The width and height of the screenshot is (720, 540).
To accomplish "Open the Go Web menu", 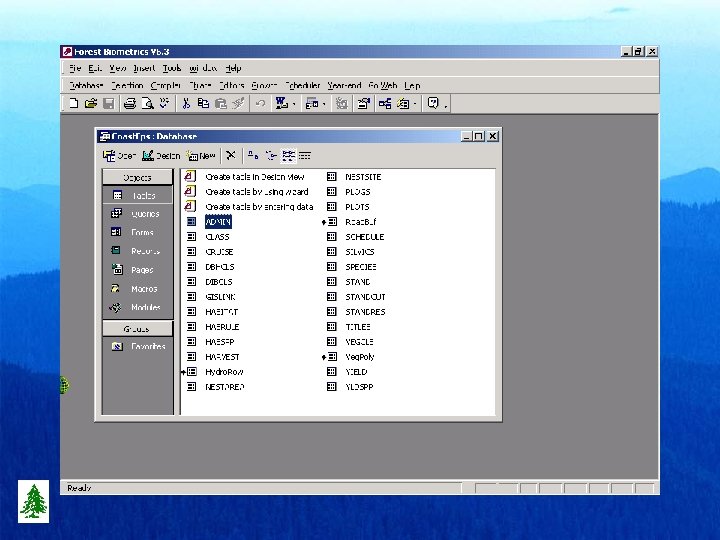I will (382, 85).
